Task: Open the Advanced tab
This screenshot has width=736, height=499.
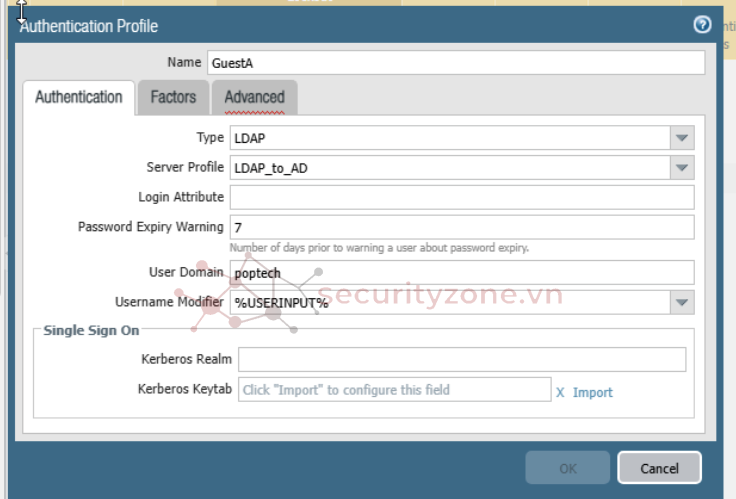Action: (254, 97)
